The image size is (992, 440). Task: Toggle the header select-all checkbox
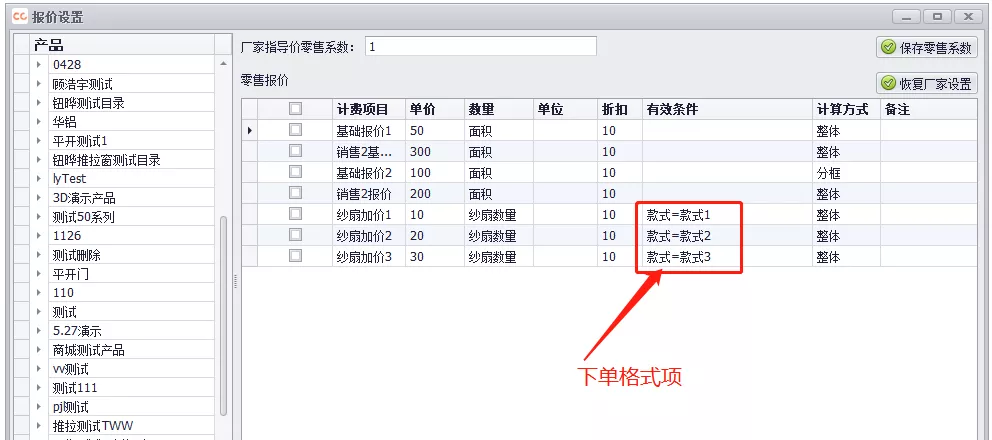click(x=295, y=109)
